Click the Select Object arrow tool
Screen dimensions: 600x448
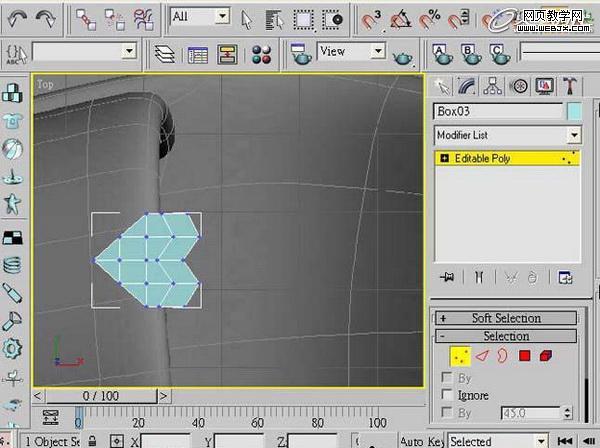[247, 19]
